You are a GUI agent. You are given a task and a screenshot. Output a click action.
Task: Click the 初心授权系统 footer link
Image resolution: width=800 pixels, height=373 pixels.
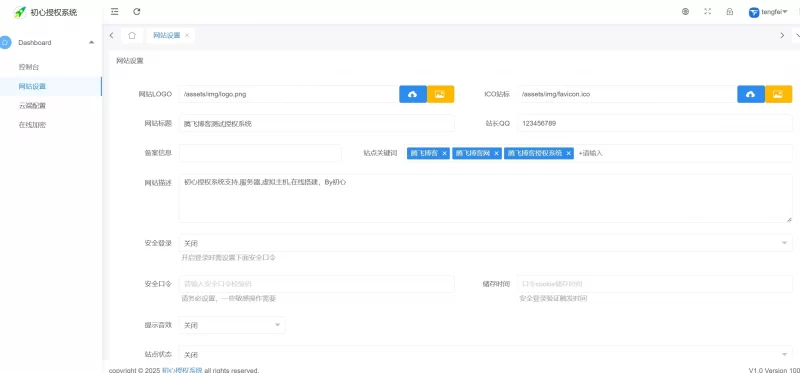pos(182,370)
